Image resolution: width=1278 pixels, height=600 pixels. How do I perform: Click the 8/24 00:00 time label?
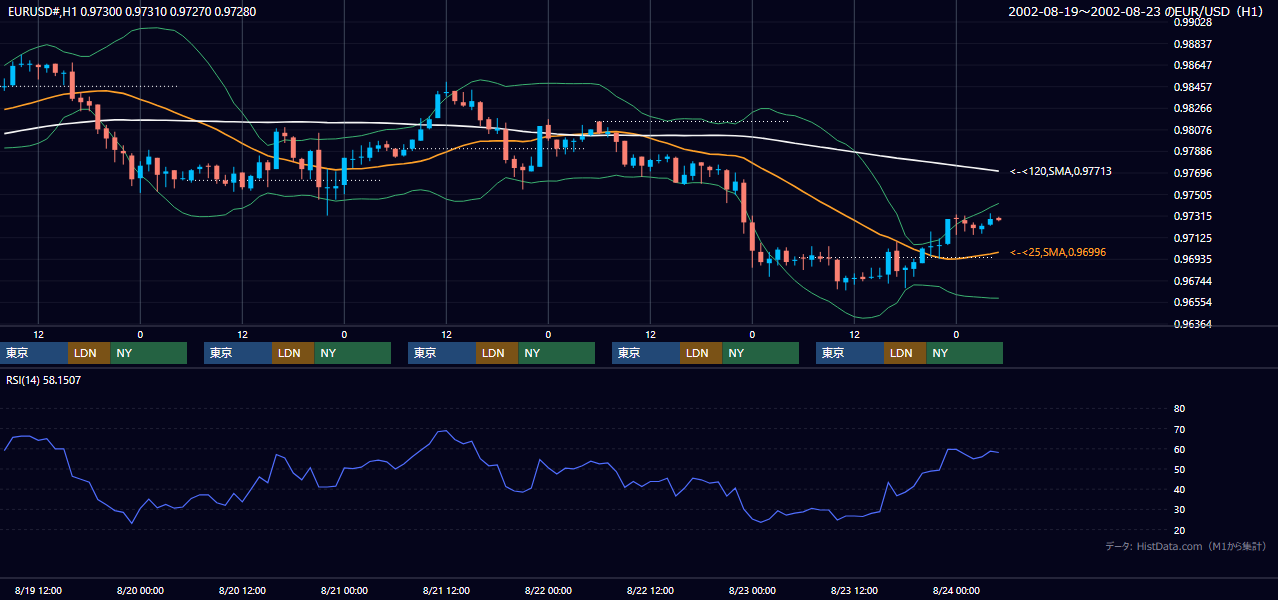tap(956, 590)
